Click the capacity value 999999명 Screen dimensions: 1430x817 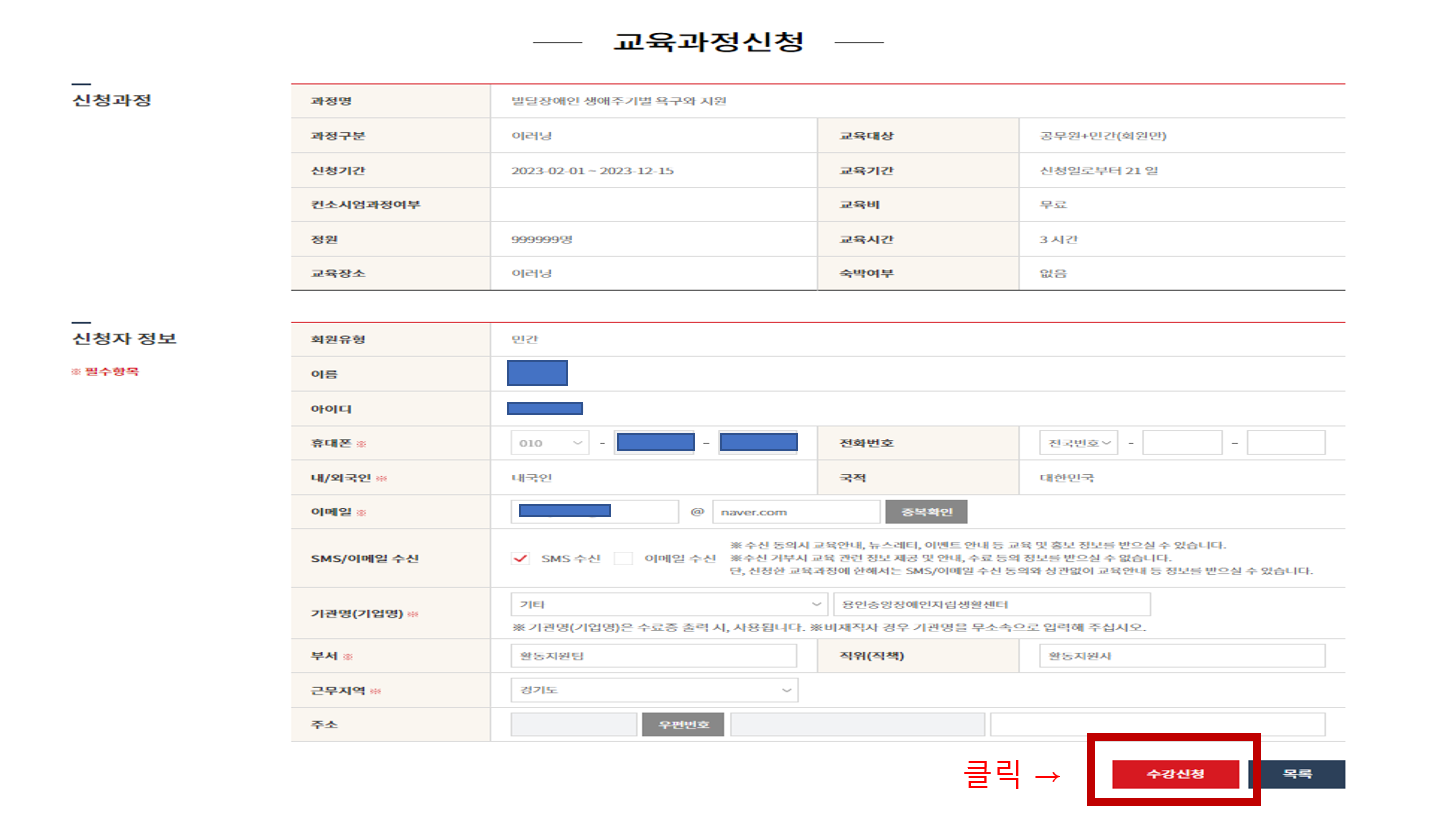(x=541, y=239)
